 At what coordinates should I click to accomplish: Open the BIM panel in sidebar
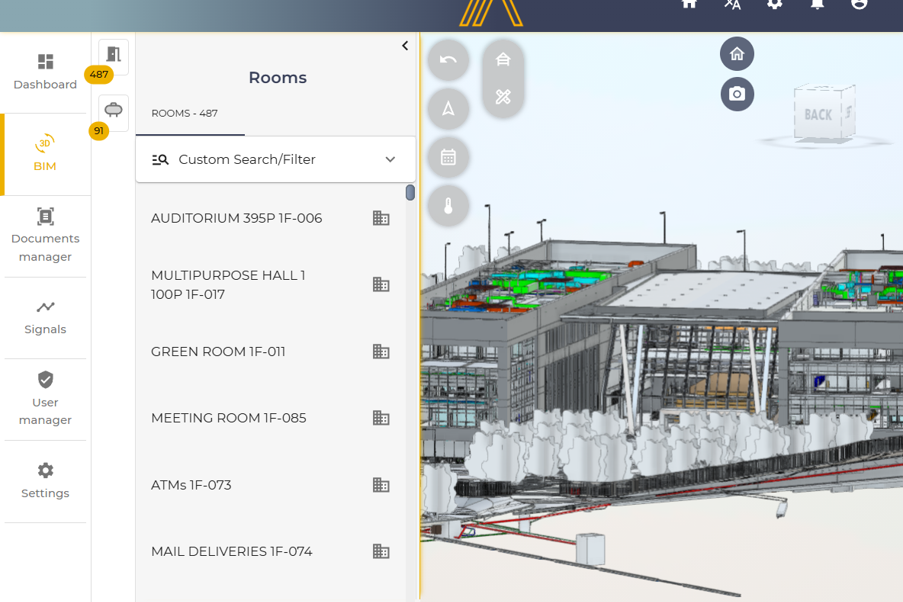[44, 154]
